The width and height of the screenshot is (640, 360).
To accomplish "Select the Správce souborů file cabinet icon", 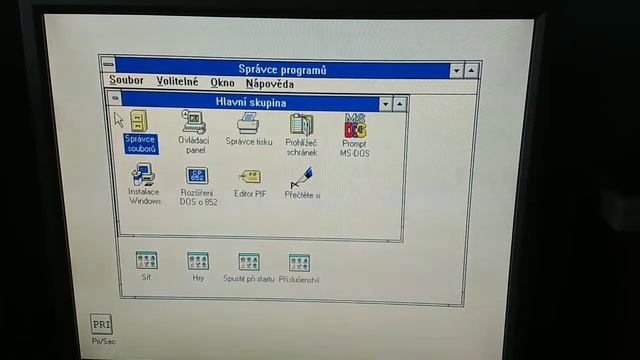I will point(139,120).
